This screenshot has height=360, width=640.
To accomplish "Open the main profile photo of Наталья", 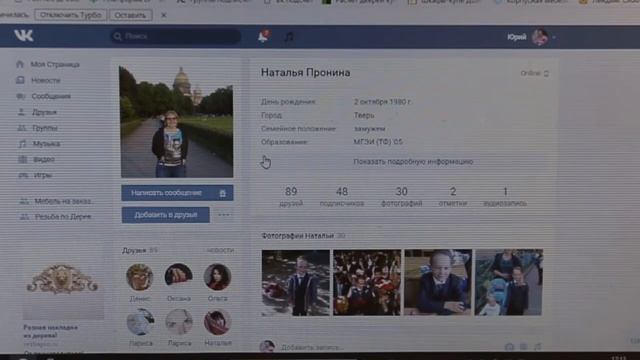I will point(176,122).
